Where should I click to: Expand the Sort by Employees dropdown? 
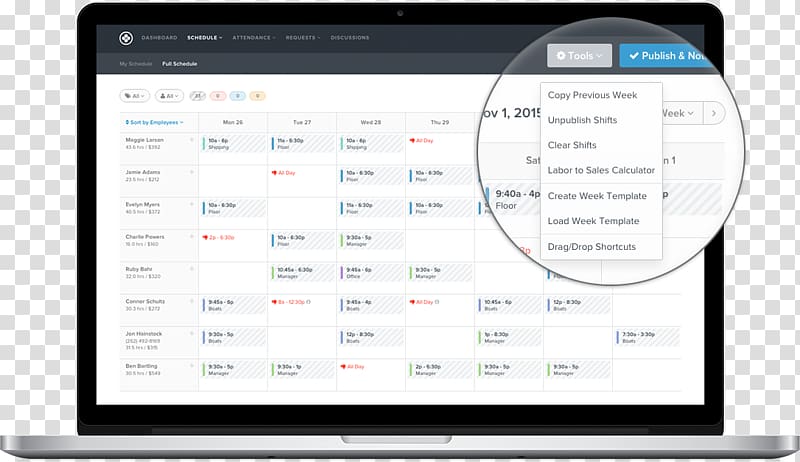pos(154,122)
